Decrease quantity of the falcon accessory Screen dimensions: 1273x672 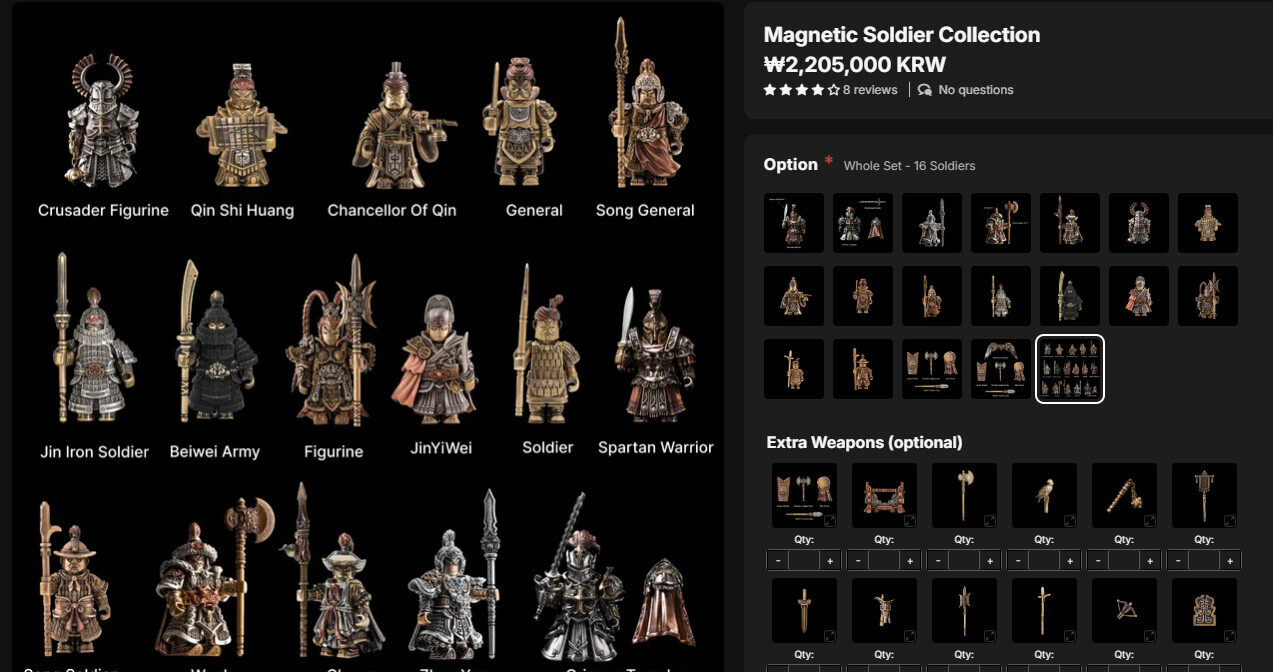point(1019,561)
